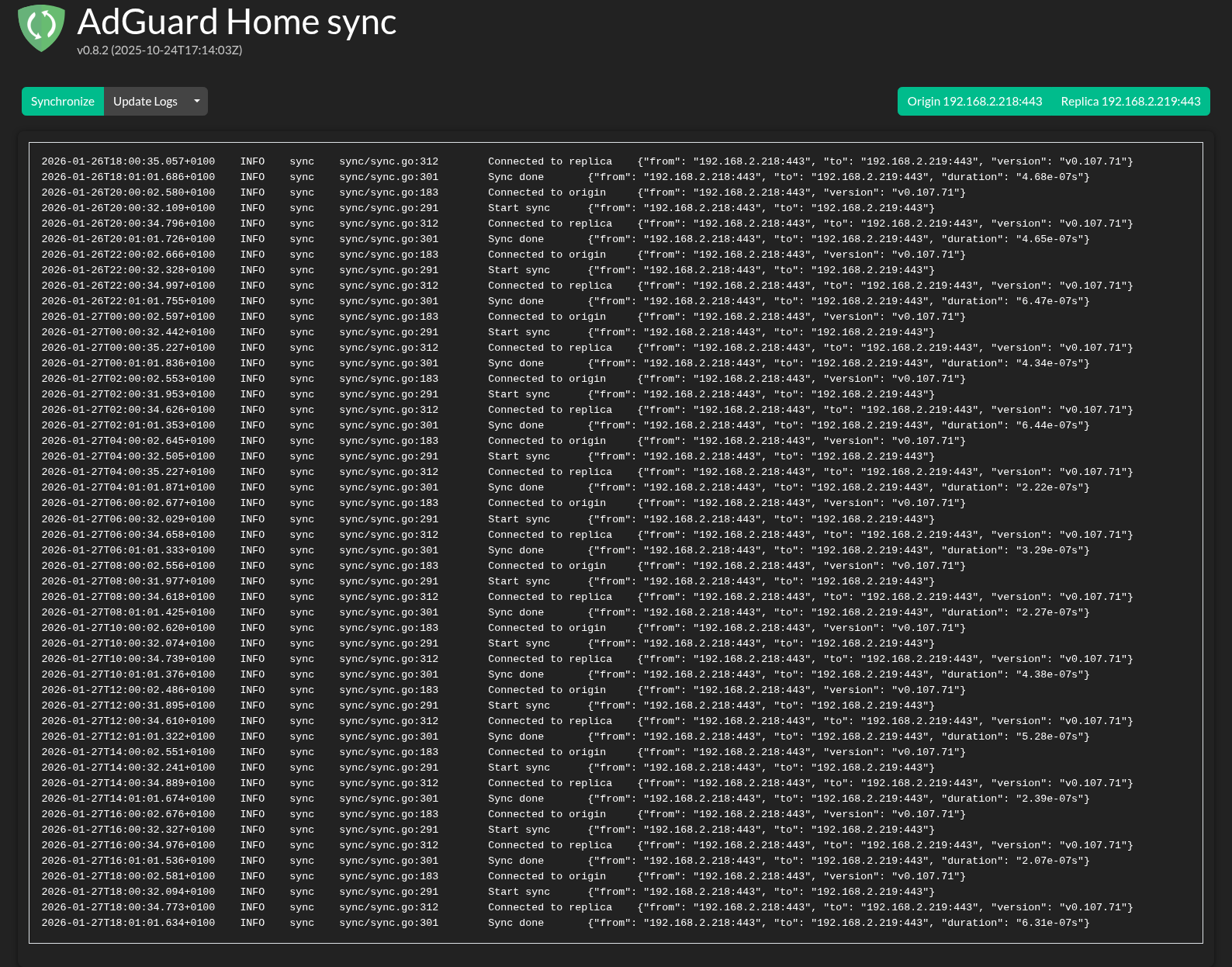Click timestamp 2026-01-27T06:00:34.658+0100
This screenshot has height=967, width=1232.
(x=128, y=535)
